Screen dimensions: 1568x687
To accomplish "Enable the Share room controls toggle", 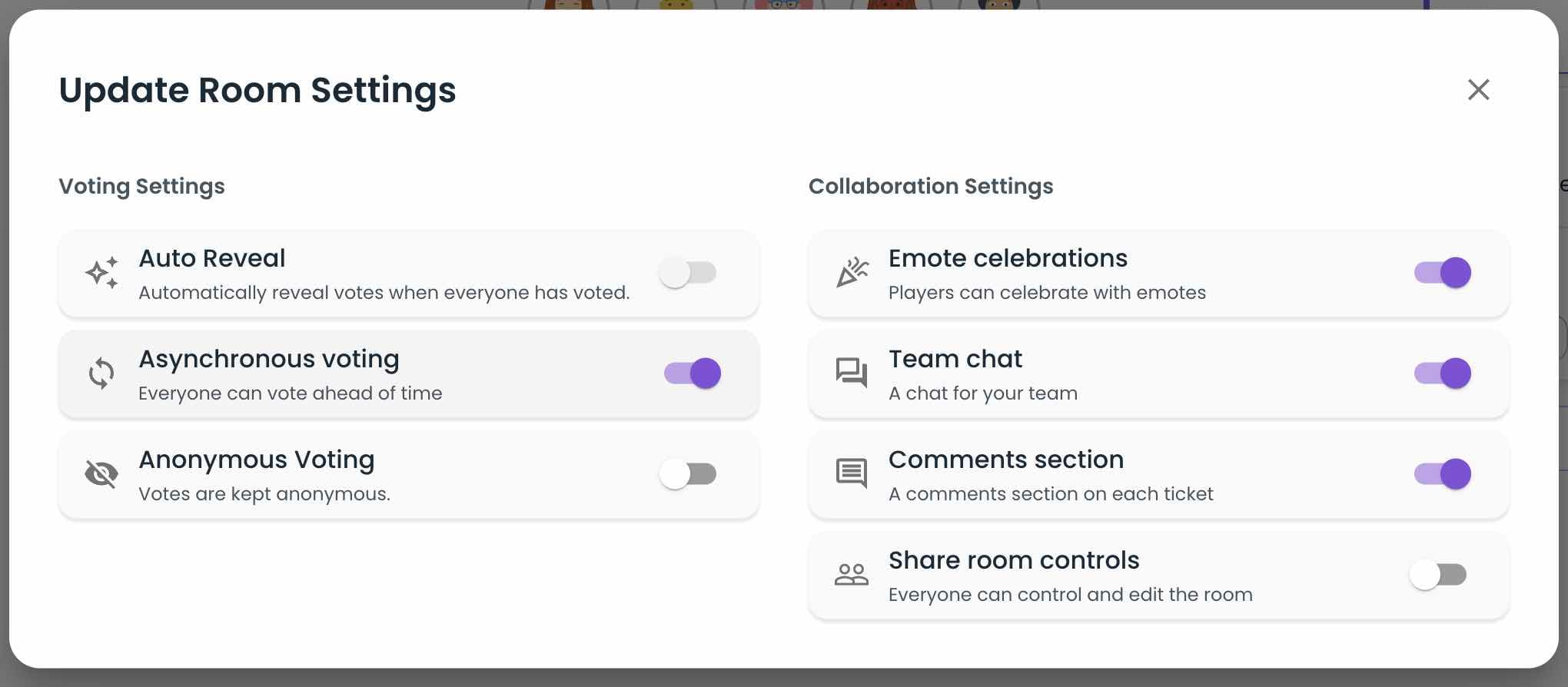I will tap(1438, 575).
